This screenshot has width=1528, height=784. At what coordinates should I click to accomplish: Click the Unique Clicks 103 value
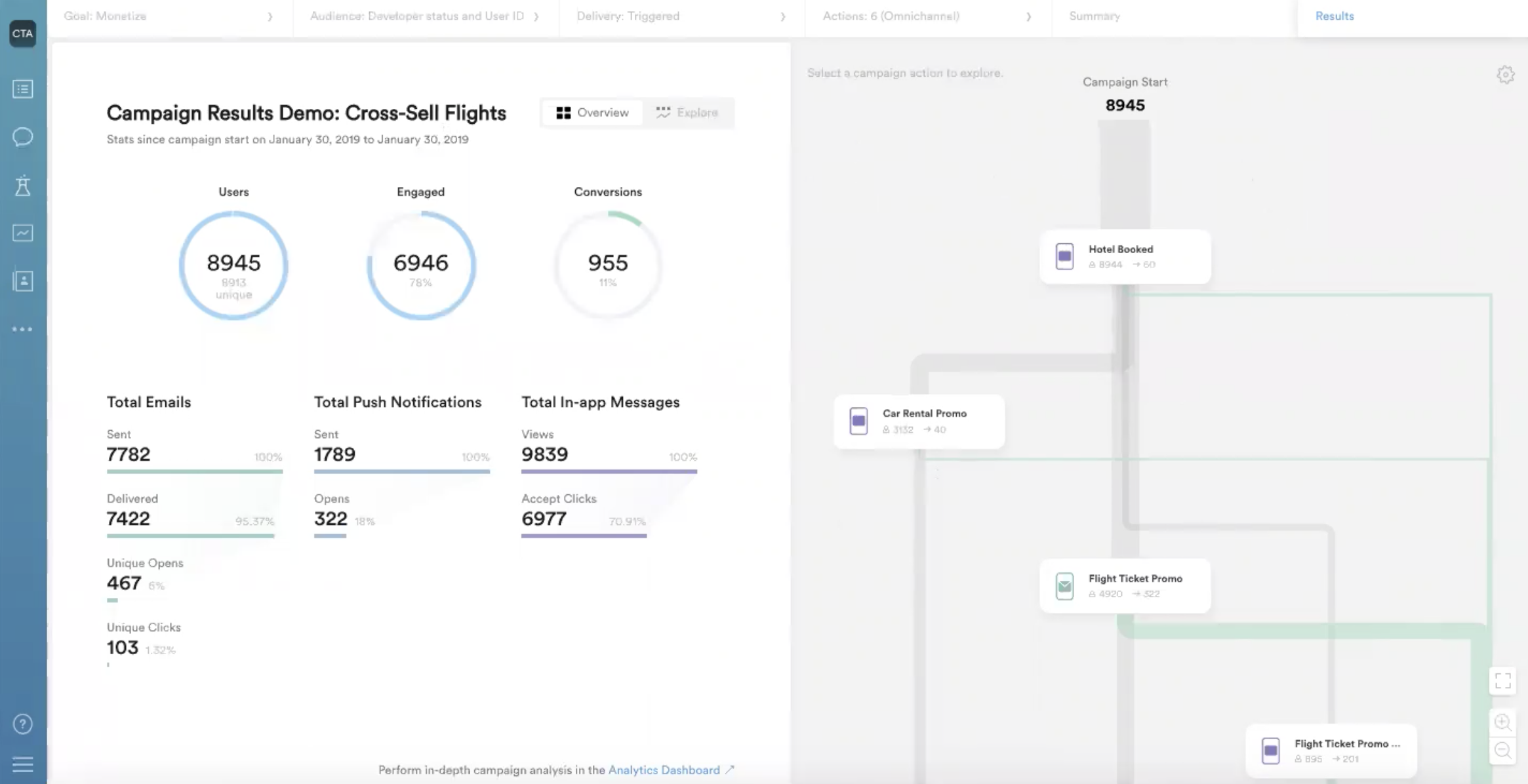[123, 647]
